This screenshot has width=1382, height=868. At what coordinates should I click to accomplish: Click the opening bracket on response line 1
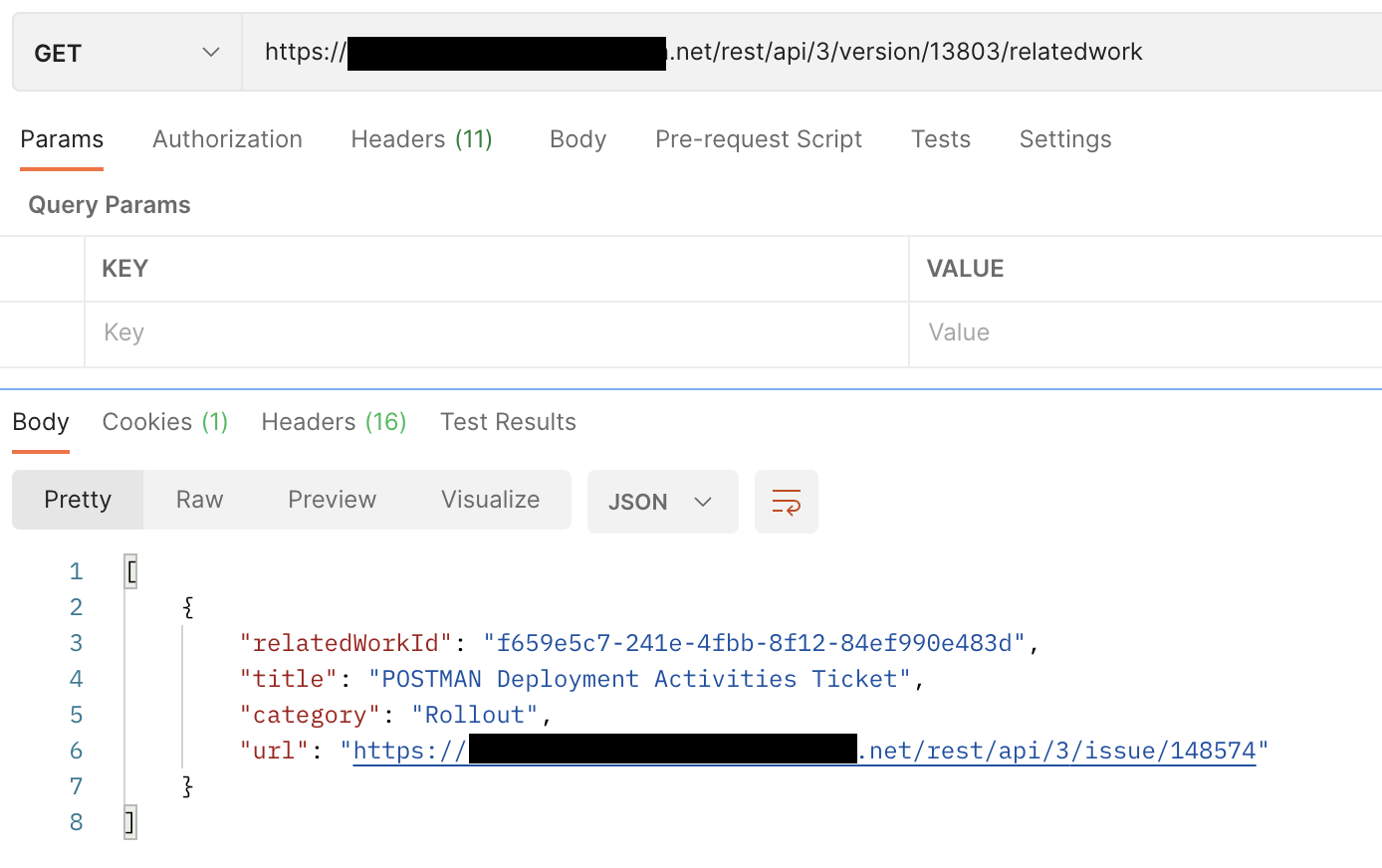pos(130,571)
